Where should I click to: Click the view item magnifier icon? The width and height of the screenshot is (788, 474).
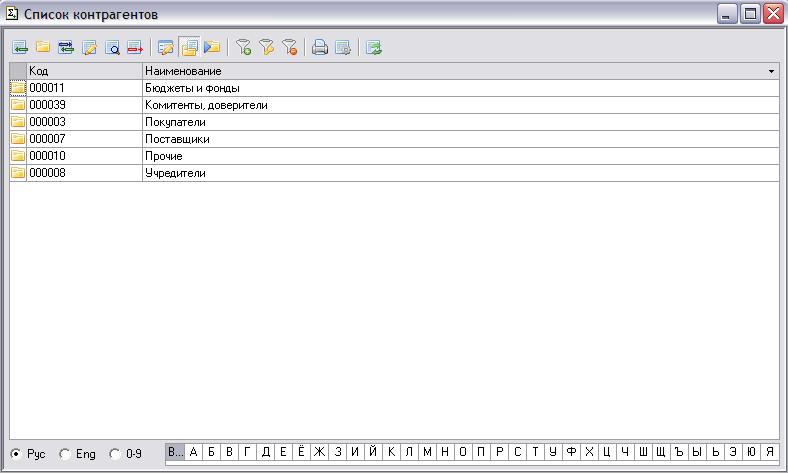tap(112, 47)
